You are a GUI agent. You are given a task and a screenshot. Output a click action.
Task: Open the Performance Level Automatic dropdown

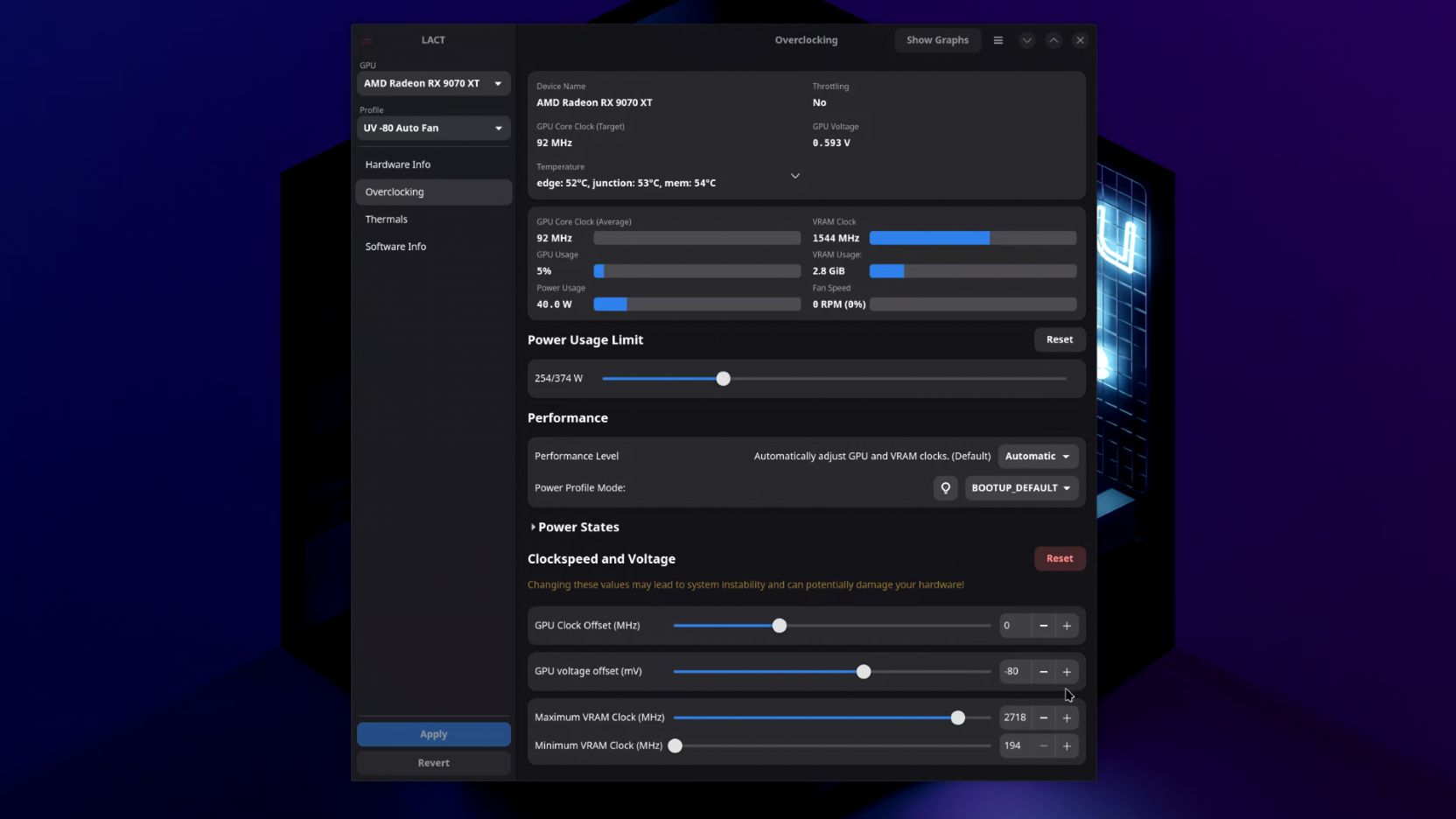pos(1038,457)
